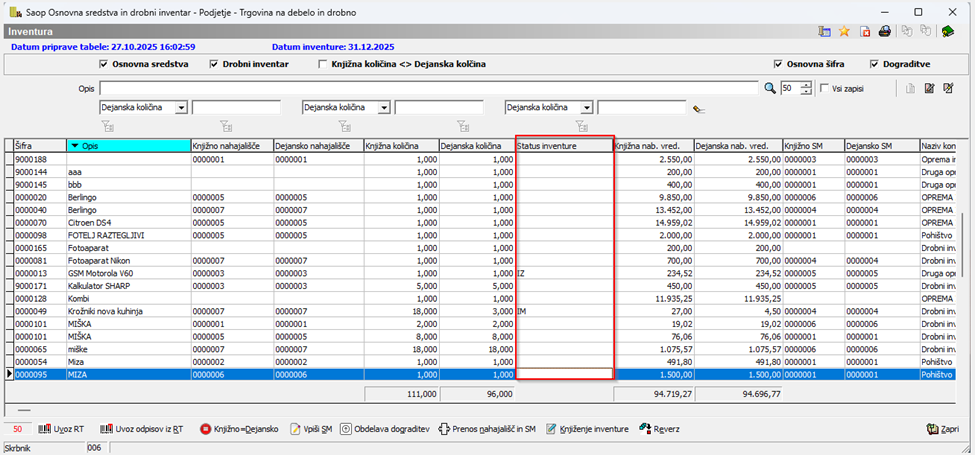Open the green help book icon
975x455 pixels.
[948, 32]
